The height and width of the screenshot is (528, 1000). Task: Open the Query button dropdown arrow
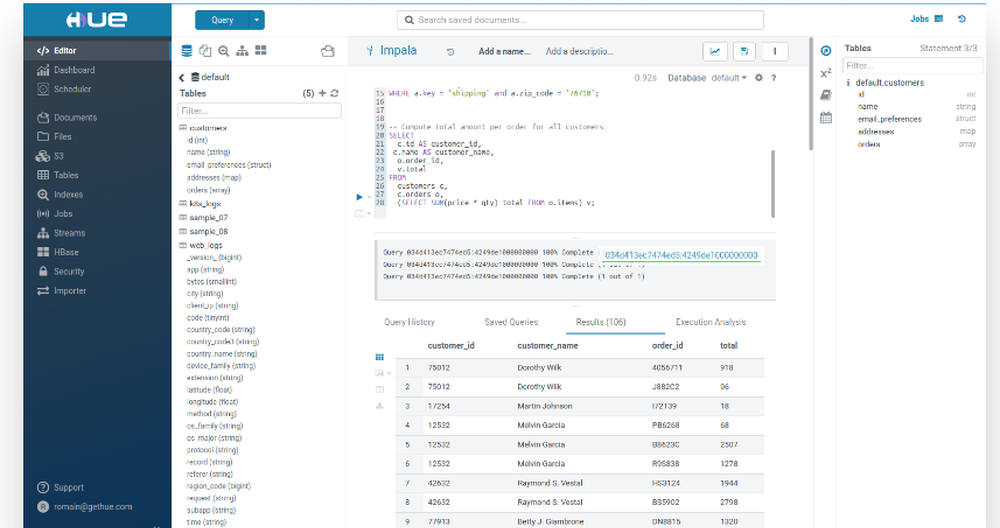pos(257,20)
